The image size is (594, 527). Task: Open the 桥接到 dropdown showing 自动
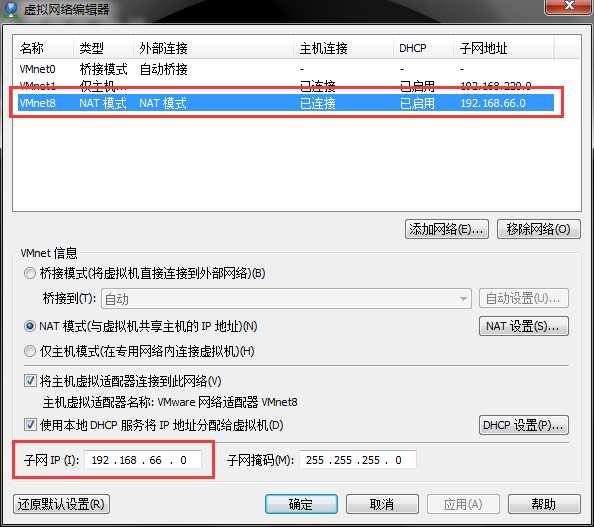tap(286, 299)
